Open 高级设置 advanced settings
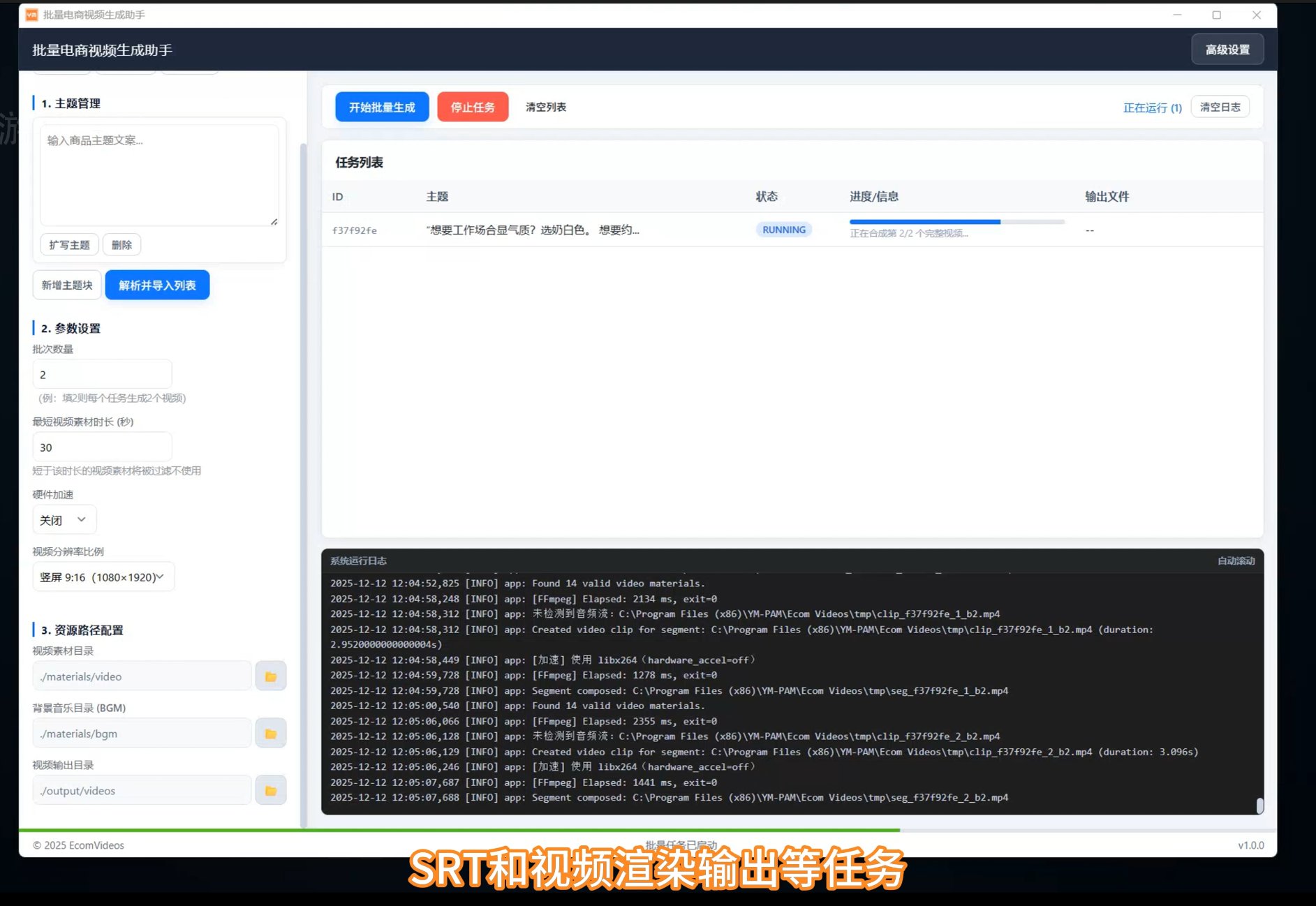This screenshot has width=1316, height=906. coord(1227,50)
